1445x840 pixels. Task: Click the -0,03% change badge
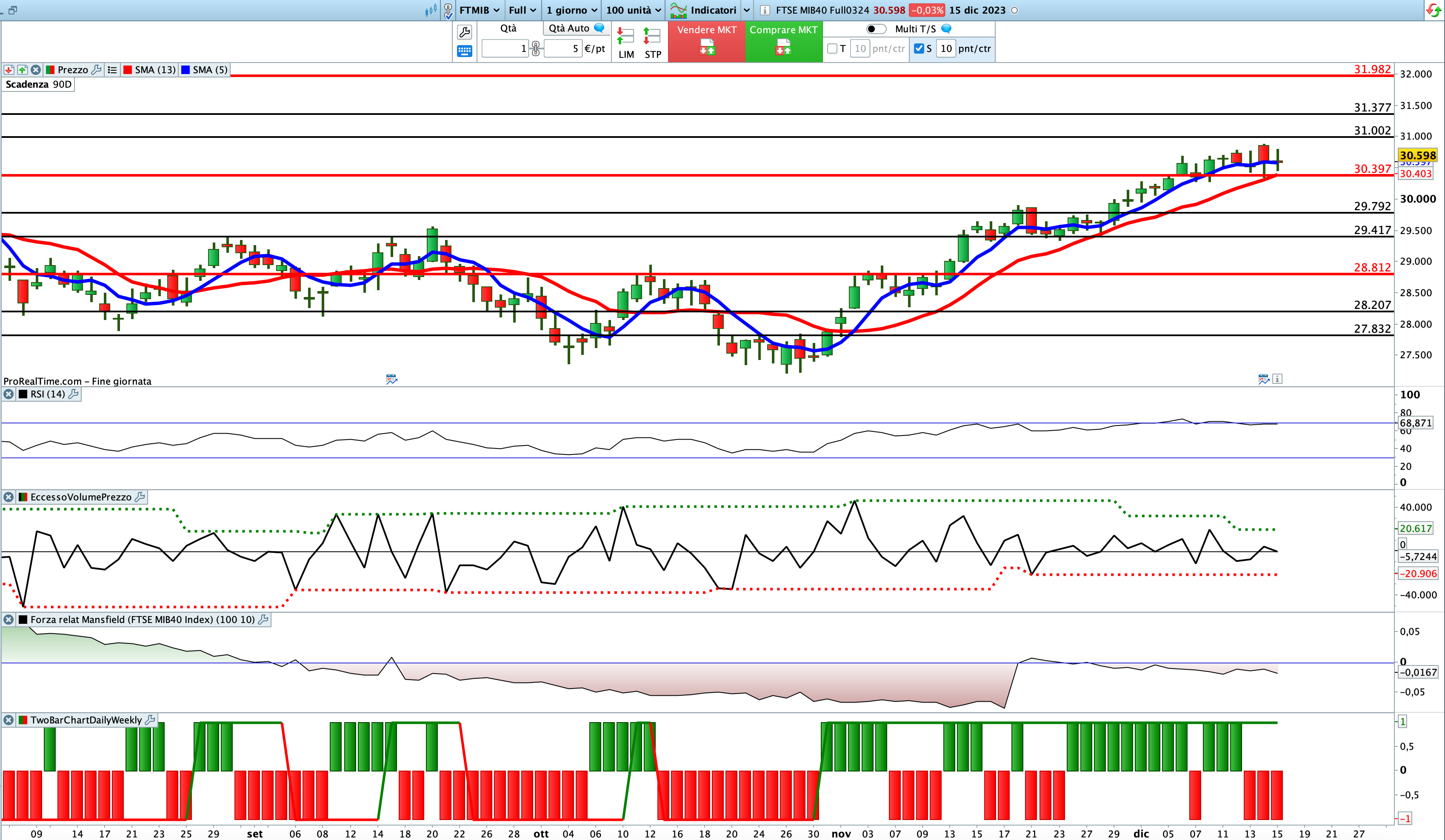click(927, 10)
